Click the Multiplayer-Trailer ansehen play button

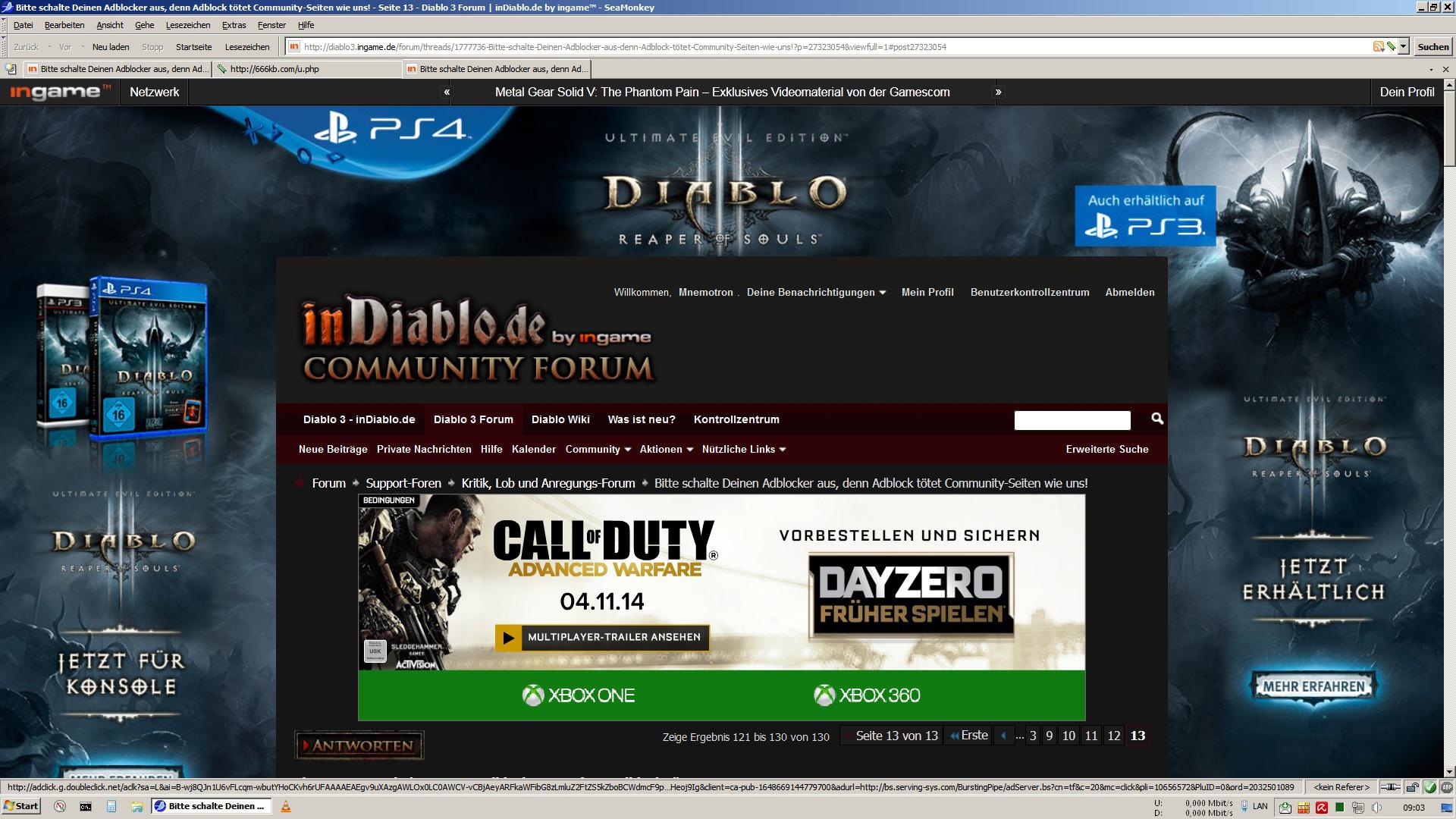(x=602, y=637)
